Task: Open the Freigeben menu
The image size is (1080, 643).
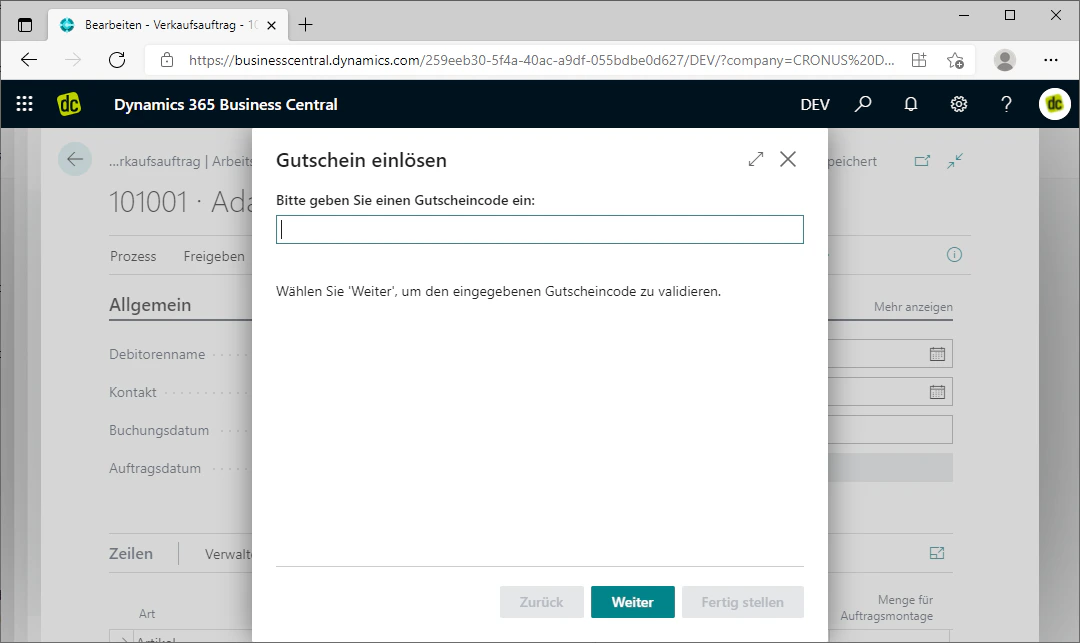Action: tap(214, 256)
